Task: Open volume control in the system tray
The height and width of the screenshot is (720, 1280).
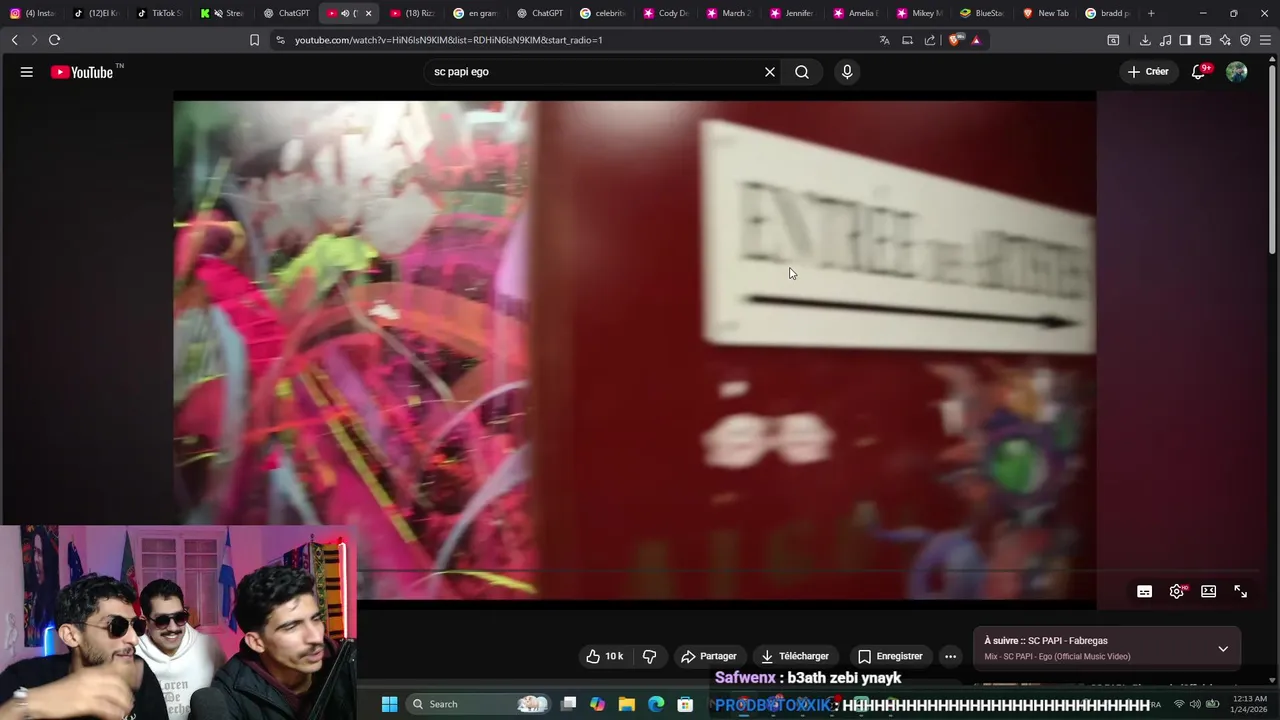Action: coord(1195,704)
